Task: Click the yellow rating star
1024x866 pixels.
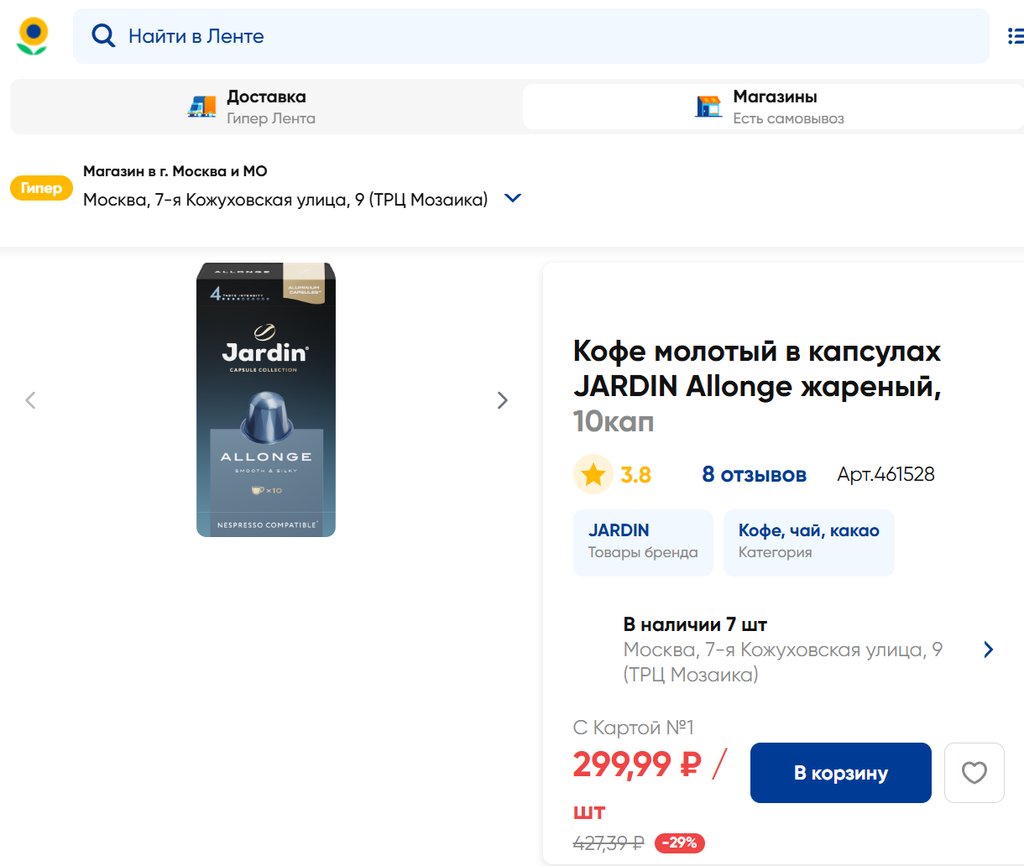Action: [593, 474]
